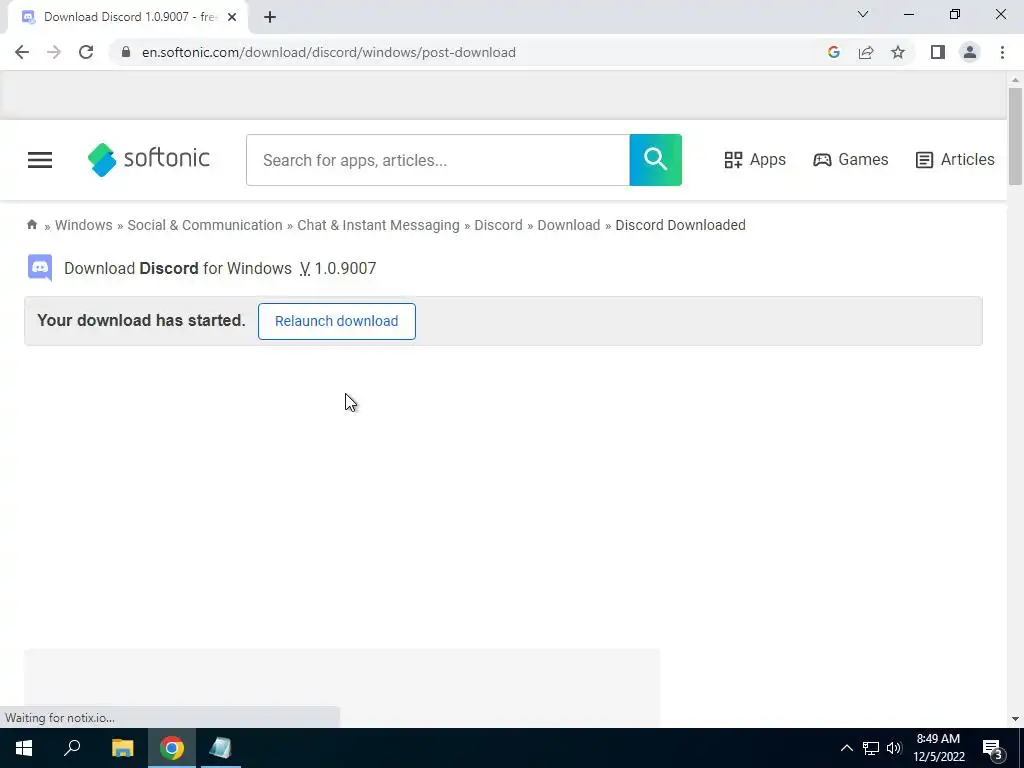
Task: Open Windows taskbar search
Action: [x=72, y=748]
